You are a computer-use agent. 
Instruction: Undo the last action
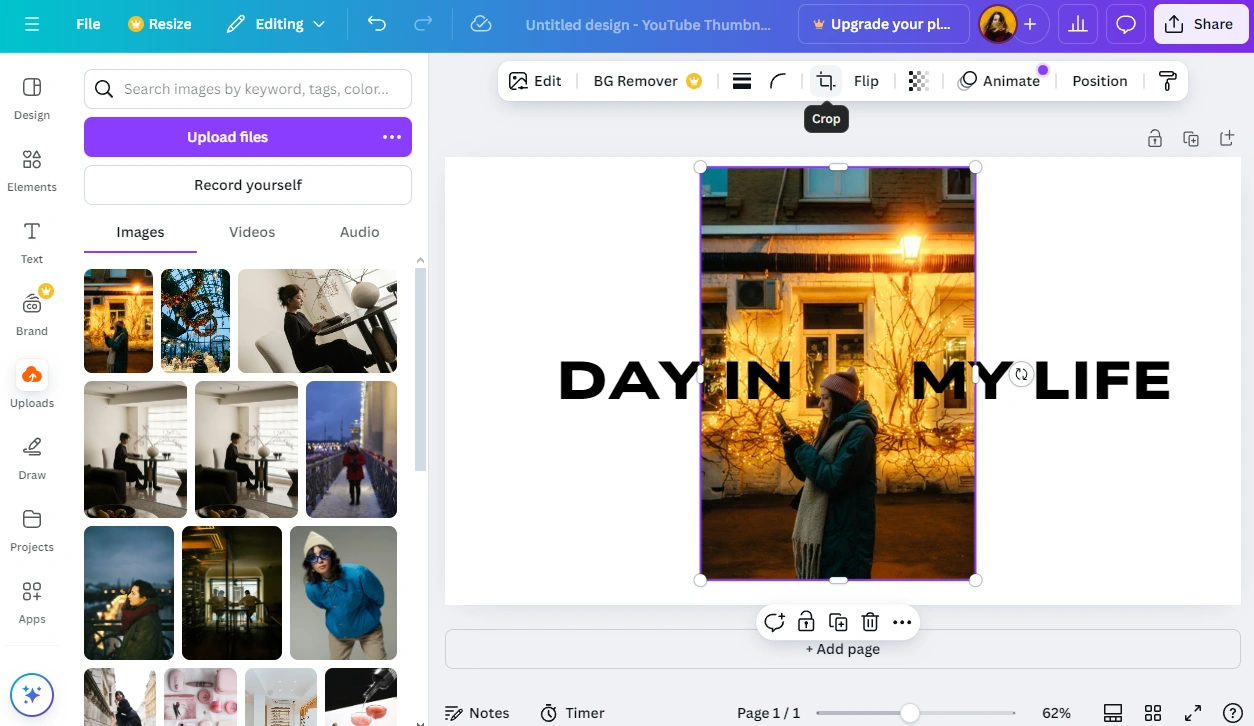[377, 24]
